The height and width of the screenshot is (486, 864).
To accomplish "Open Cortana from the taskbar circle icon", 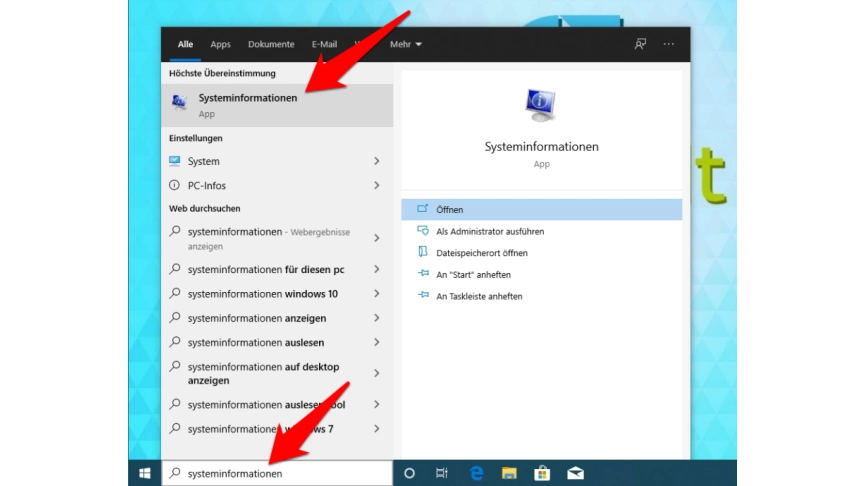I will coord(409,473).
